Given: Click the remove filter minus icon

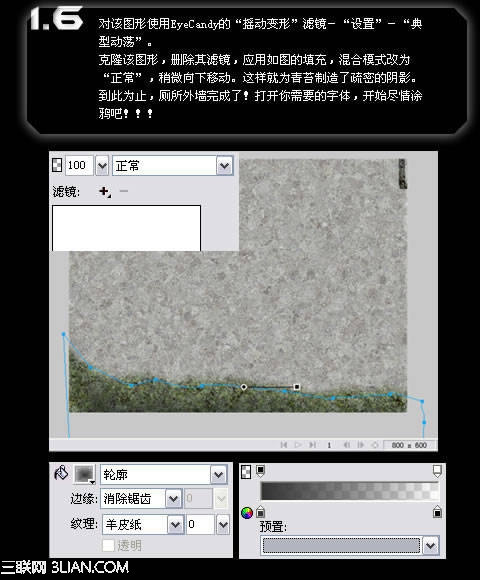Looking at the screenshot, I should (x=124, y=191).
